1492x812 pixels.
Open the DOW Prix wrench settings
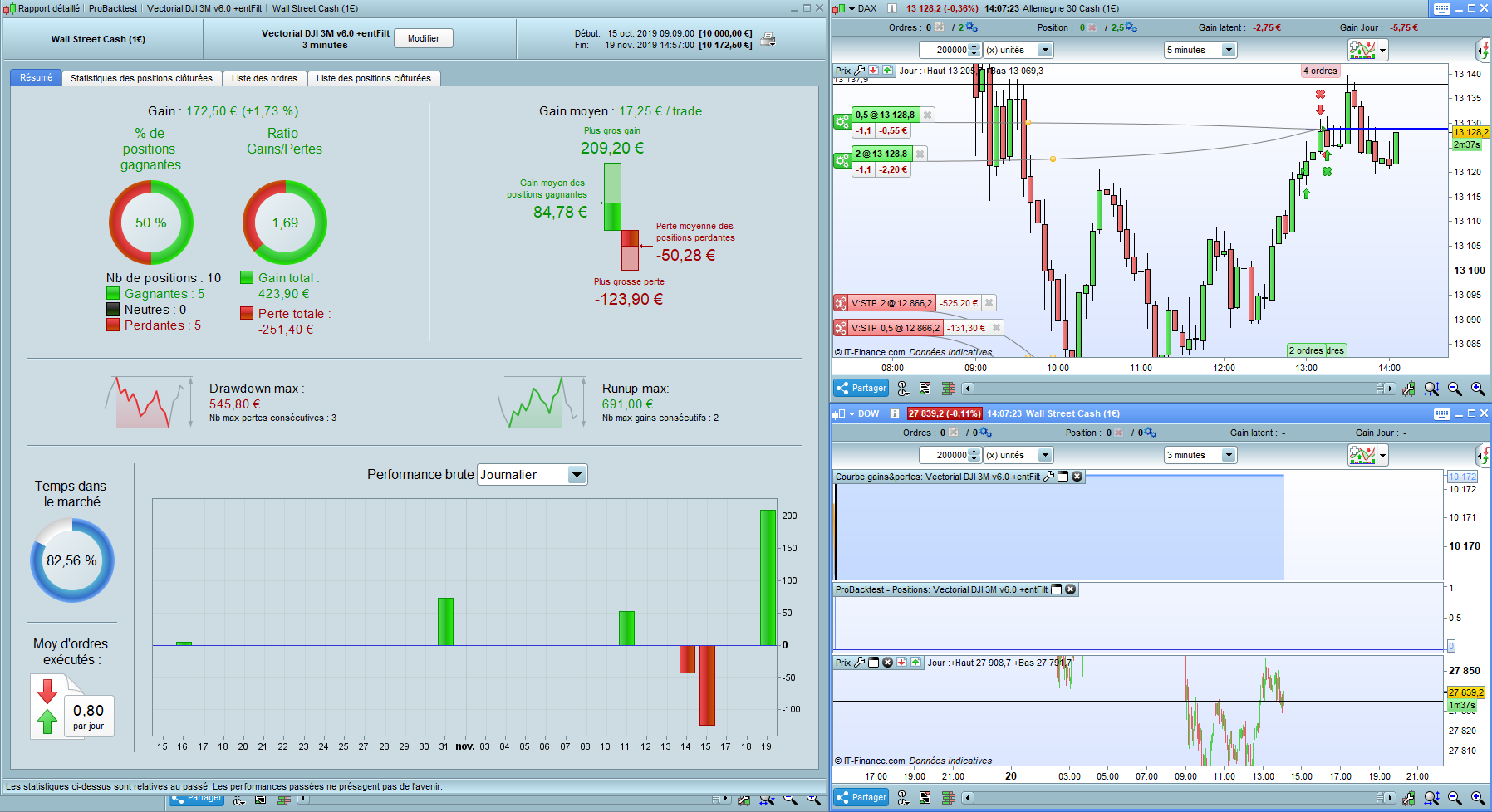click(x=860, y=663)
